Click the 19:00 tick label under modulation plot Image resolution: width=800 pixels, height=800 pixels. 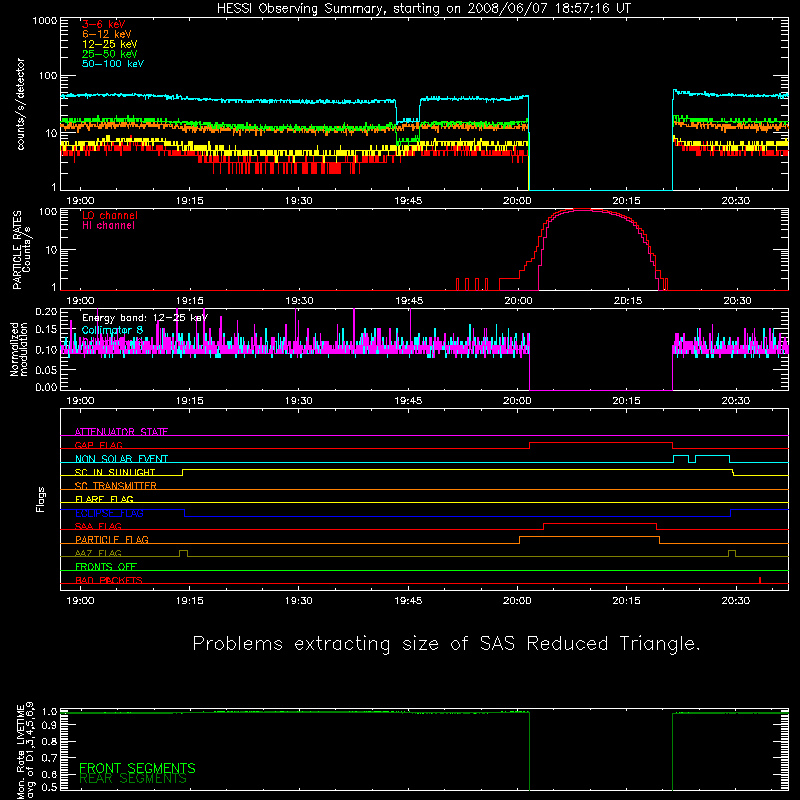(x=80, y=401)
